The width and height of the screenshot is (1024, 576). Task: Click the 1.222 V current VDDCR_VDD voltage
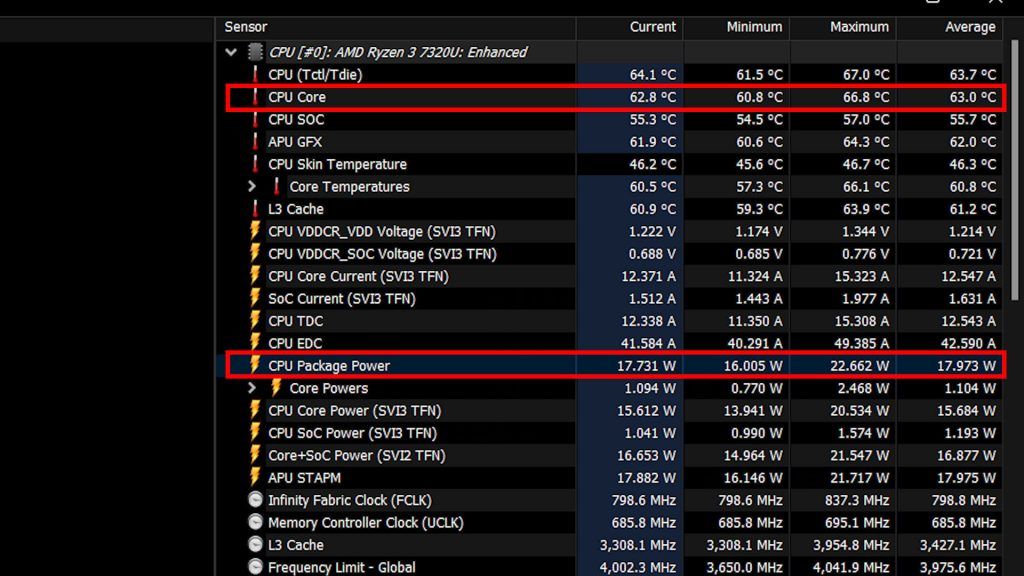(652, 232)
